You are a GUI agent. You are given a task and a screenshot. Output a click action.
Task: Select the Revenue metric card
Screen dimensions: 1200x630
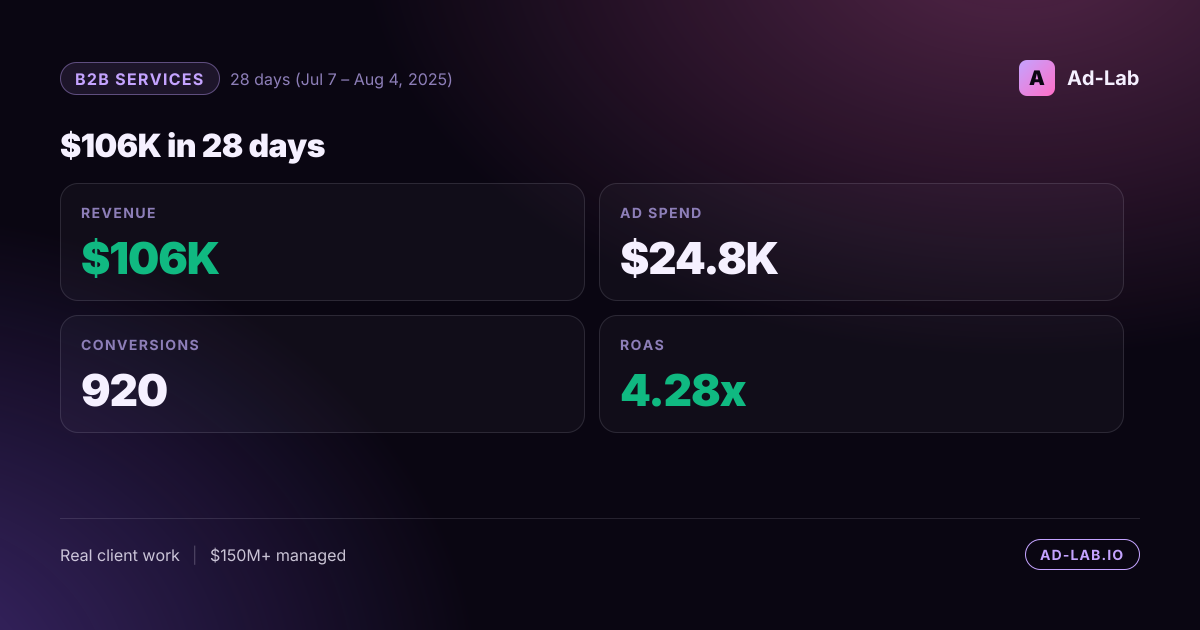[x=322, y=242]
